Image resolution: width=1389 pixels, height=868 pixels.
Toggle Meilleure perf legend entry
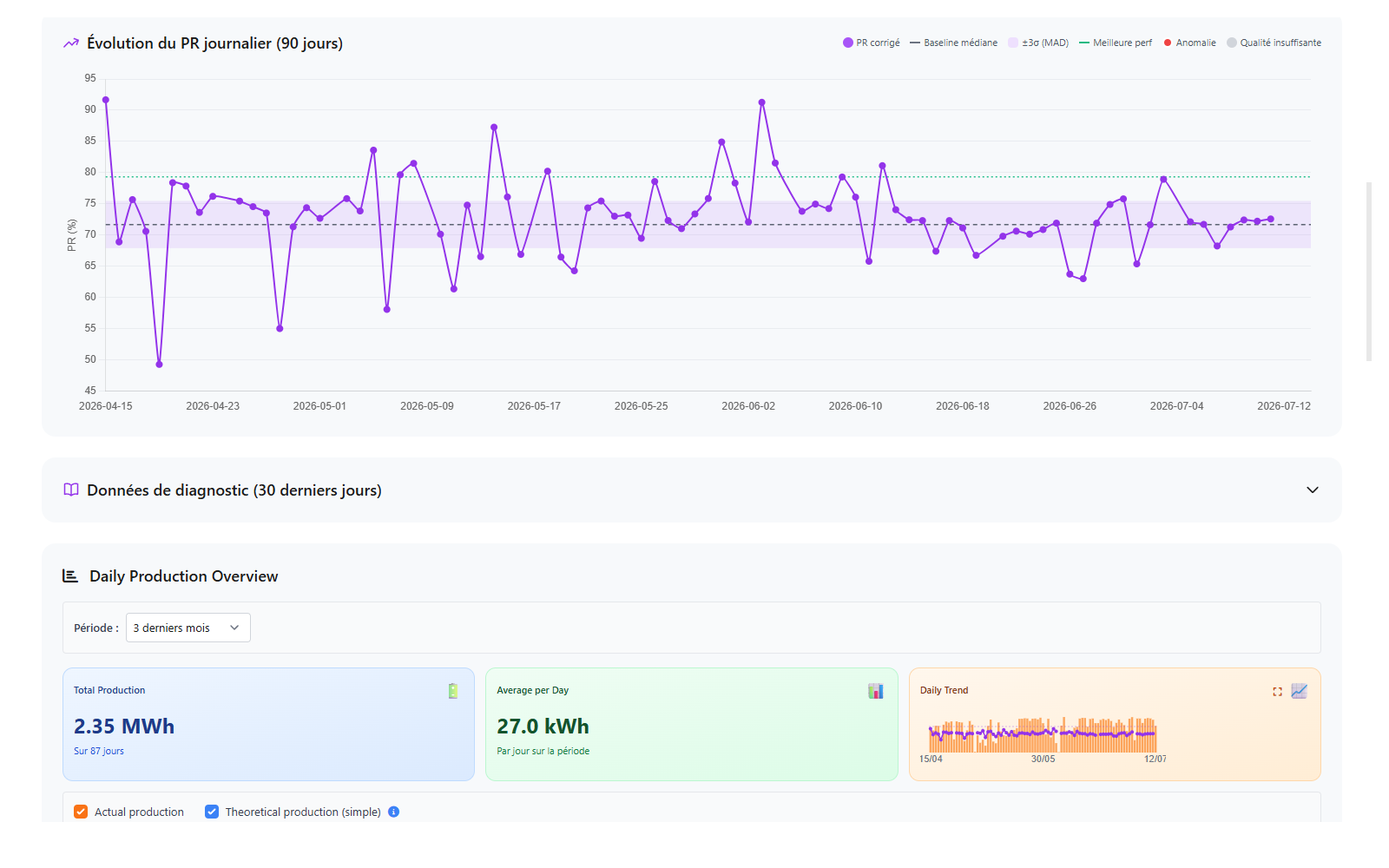[1116, 43]
